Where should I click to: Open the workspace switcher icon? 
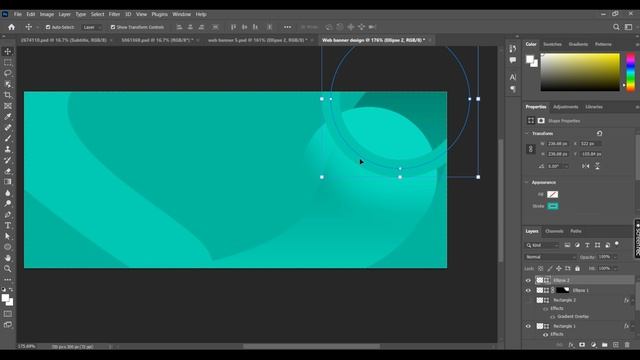[629, 27]
